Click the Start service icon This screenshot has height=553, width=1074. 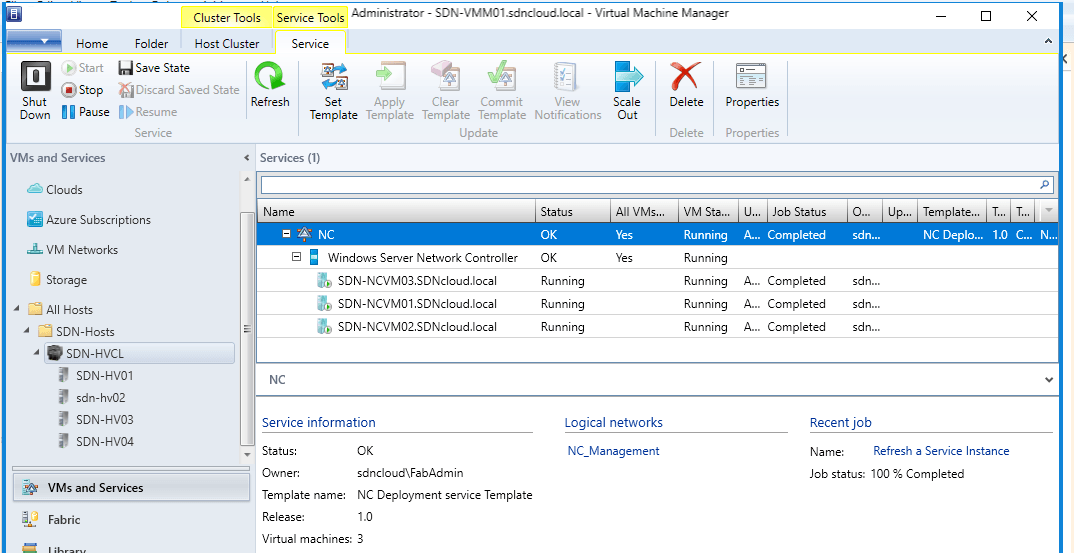68,68
